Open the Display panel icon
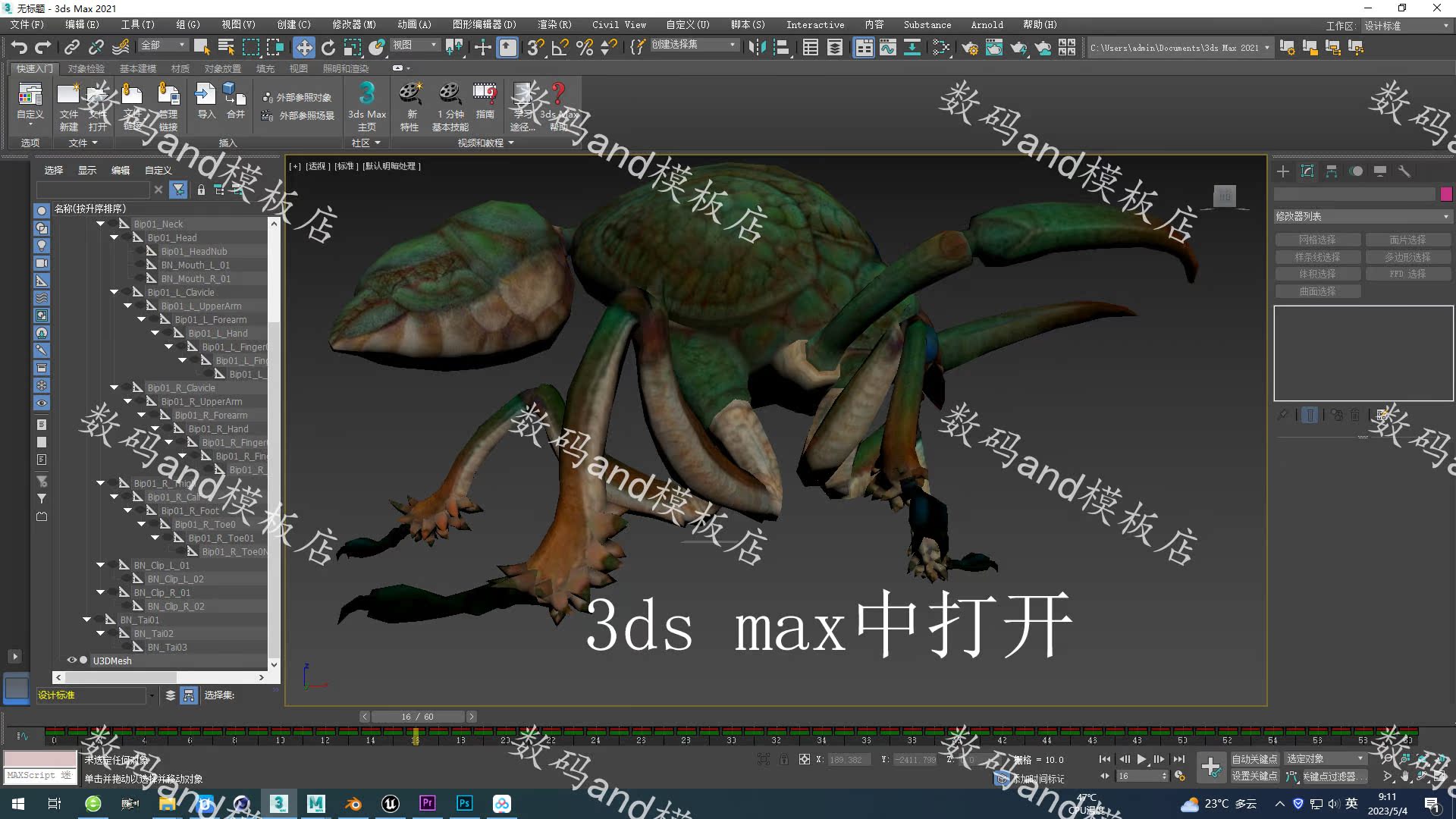 [x=1380, y=171]
